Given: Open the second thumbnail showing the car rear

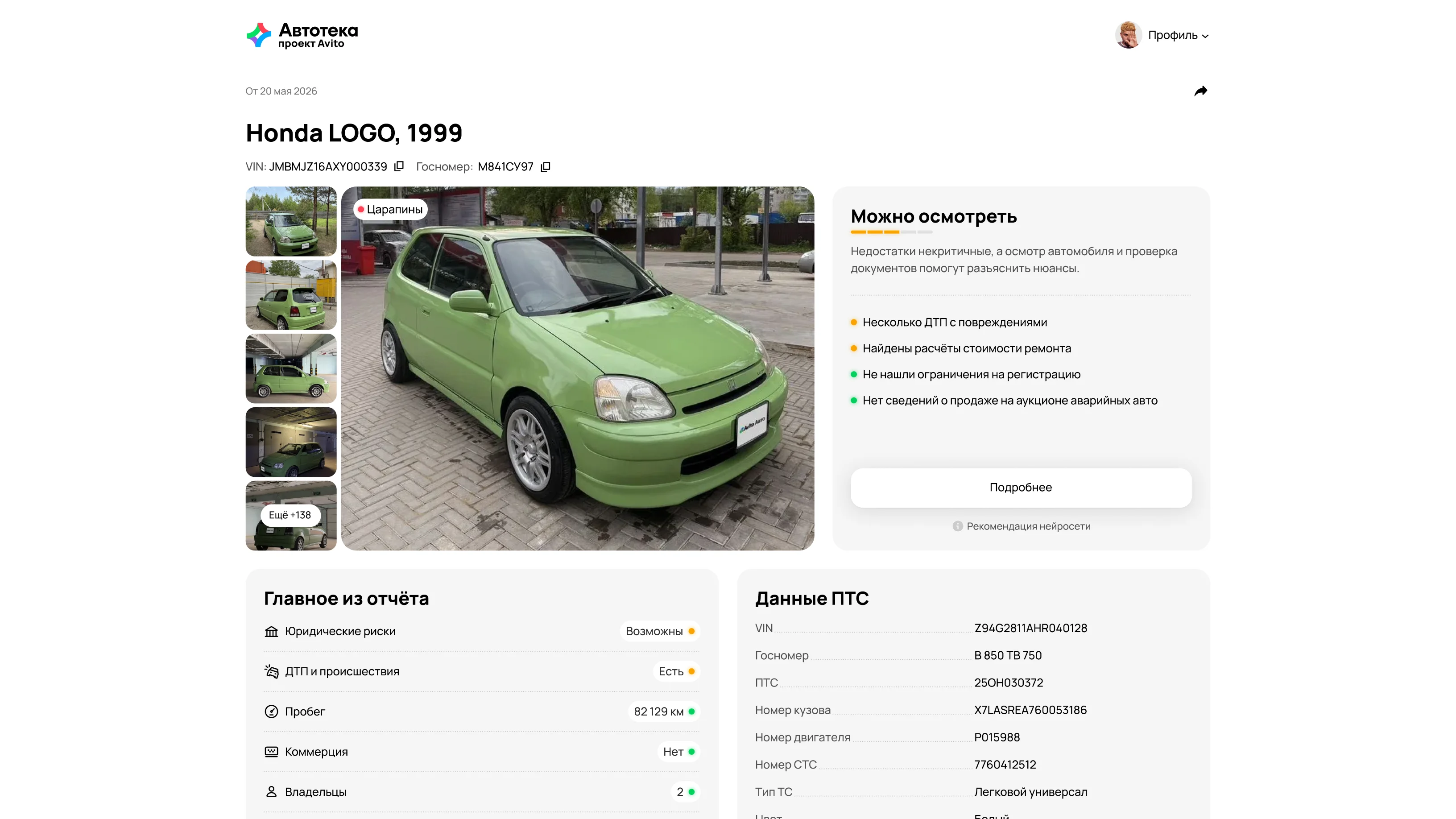Looking at the screenshot, I should pos(291,295).
